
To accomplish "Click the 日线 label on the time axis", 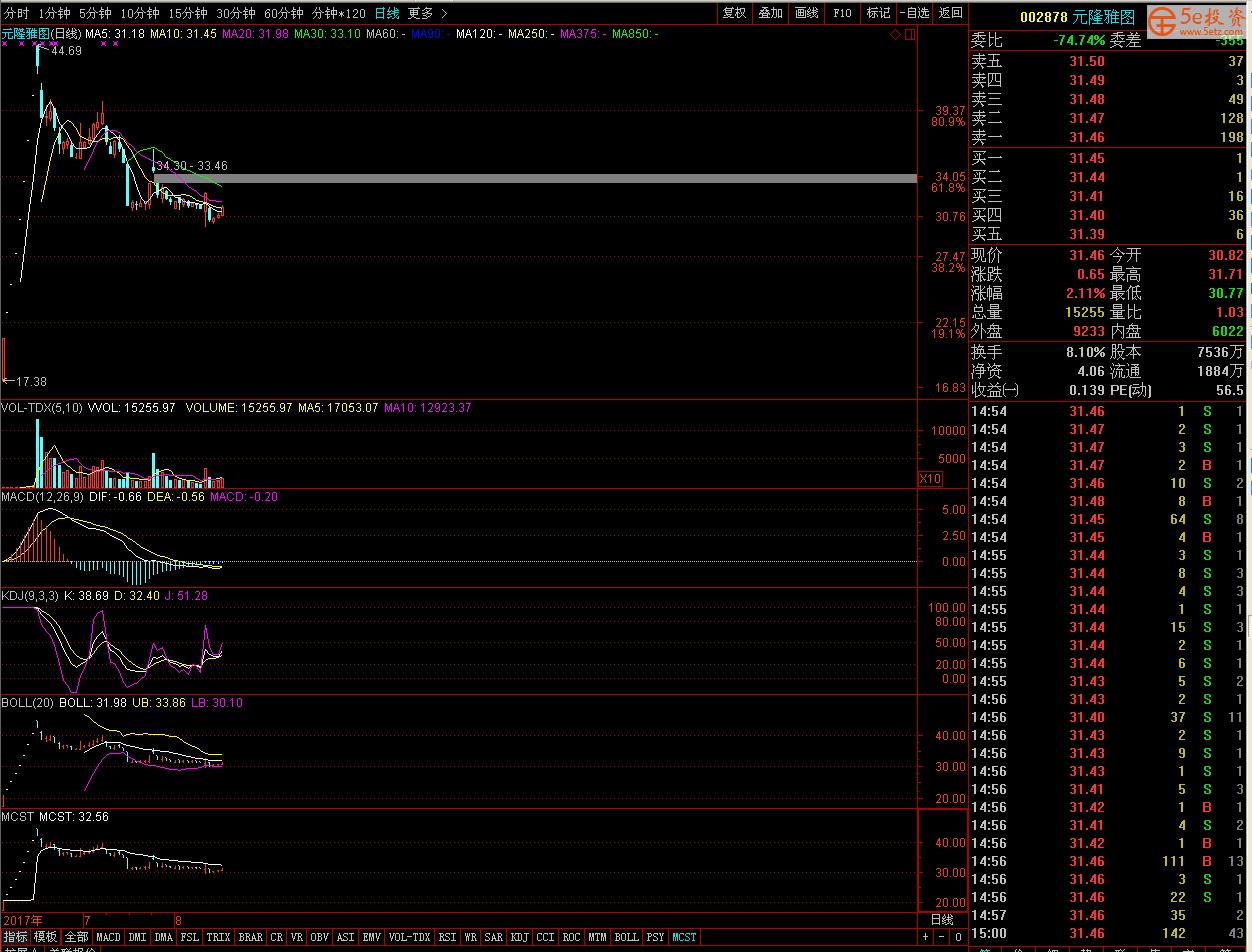I will point(942,919).
